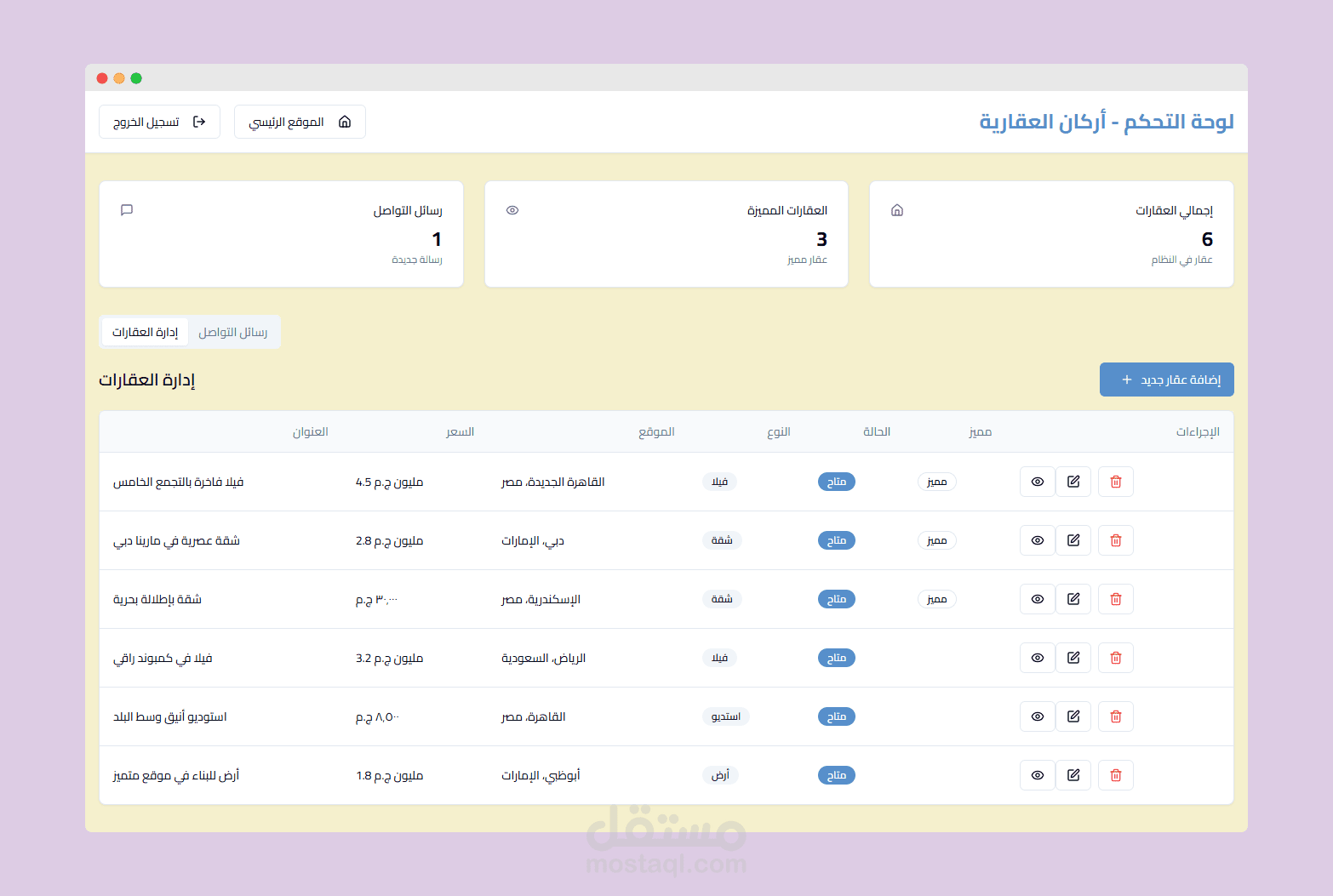Click the price 2.8 مليون ج.م
This screenshot has width=1333, height=896.
pyautogui.click(x=389, y=540)
